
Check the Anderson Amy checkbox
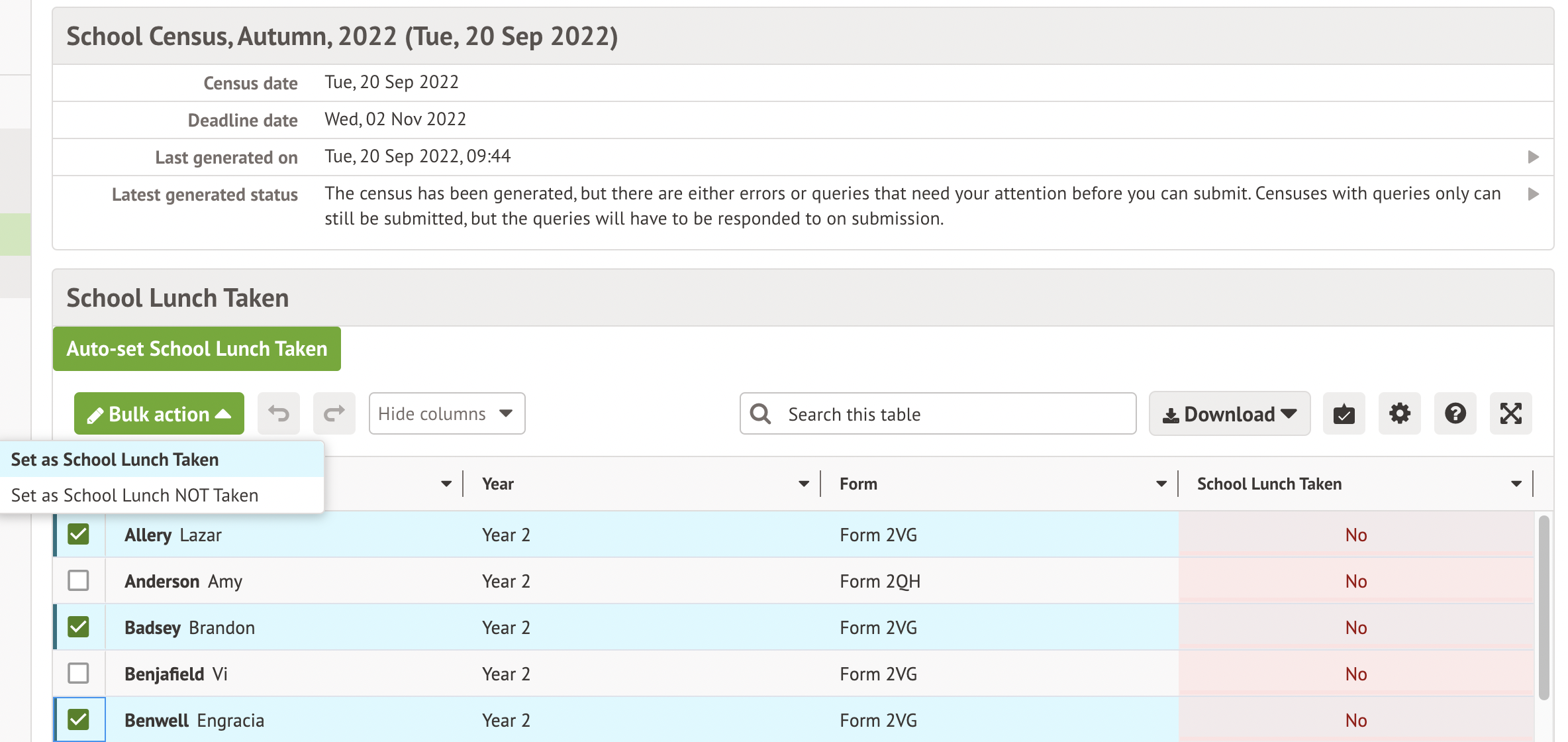[x=78, y=581]
